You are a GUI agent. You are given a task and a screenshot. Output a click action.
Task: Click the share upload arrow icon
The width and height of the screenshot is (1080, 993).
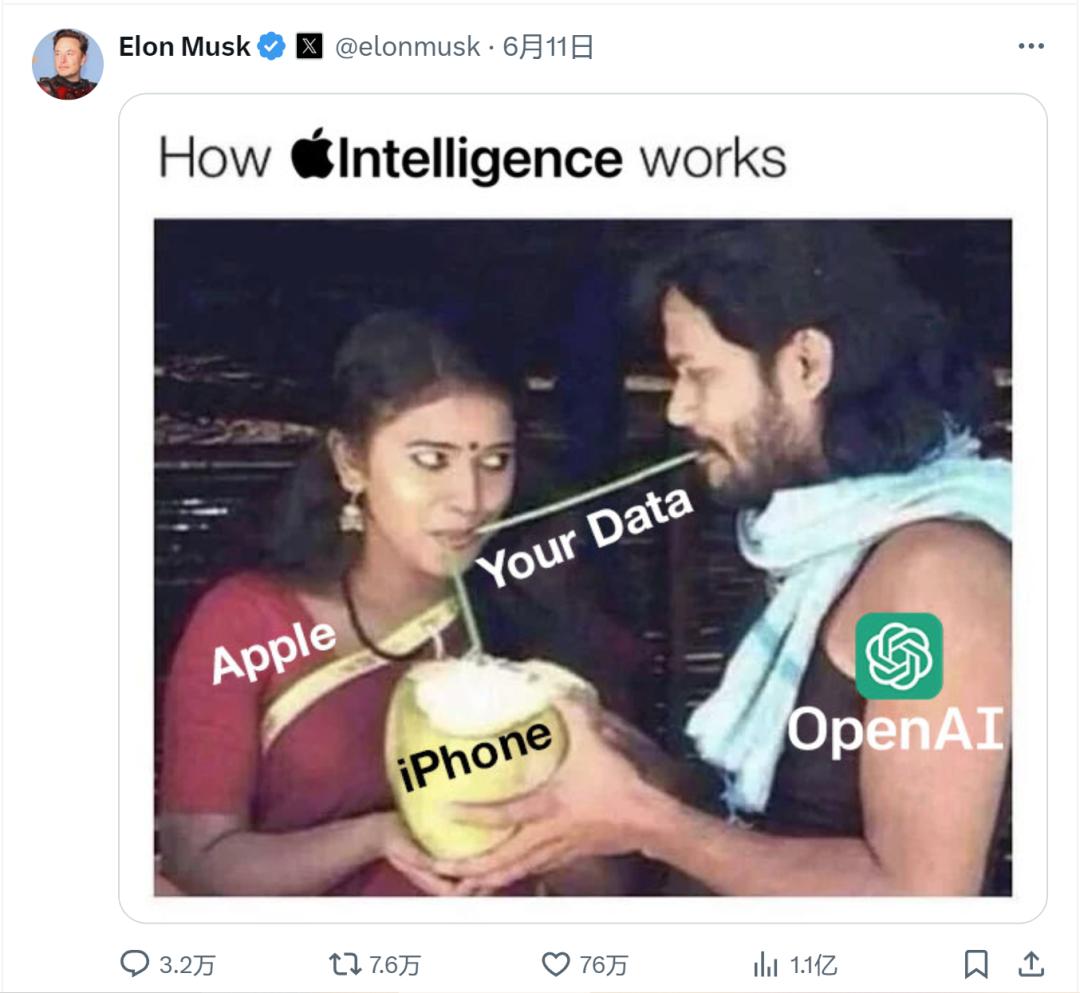[x=1031, y=963]
